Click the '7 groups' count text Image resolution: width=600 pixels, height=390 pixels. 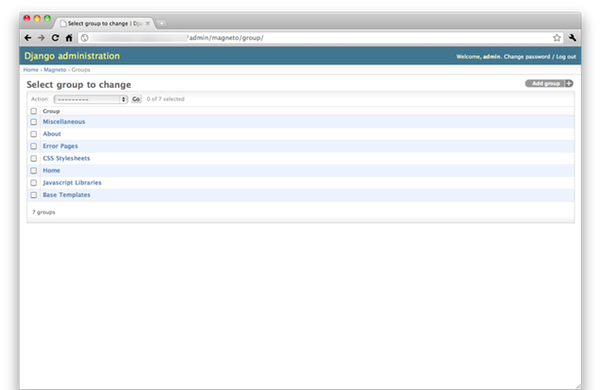click(x=44, y=212)
